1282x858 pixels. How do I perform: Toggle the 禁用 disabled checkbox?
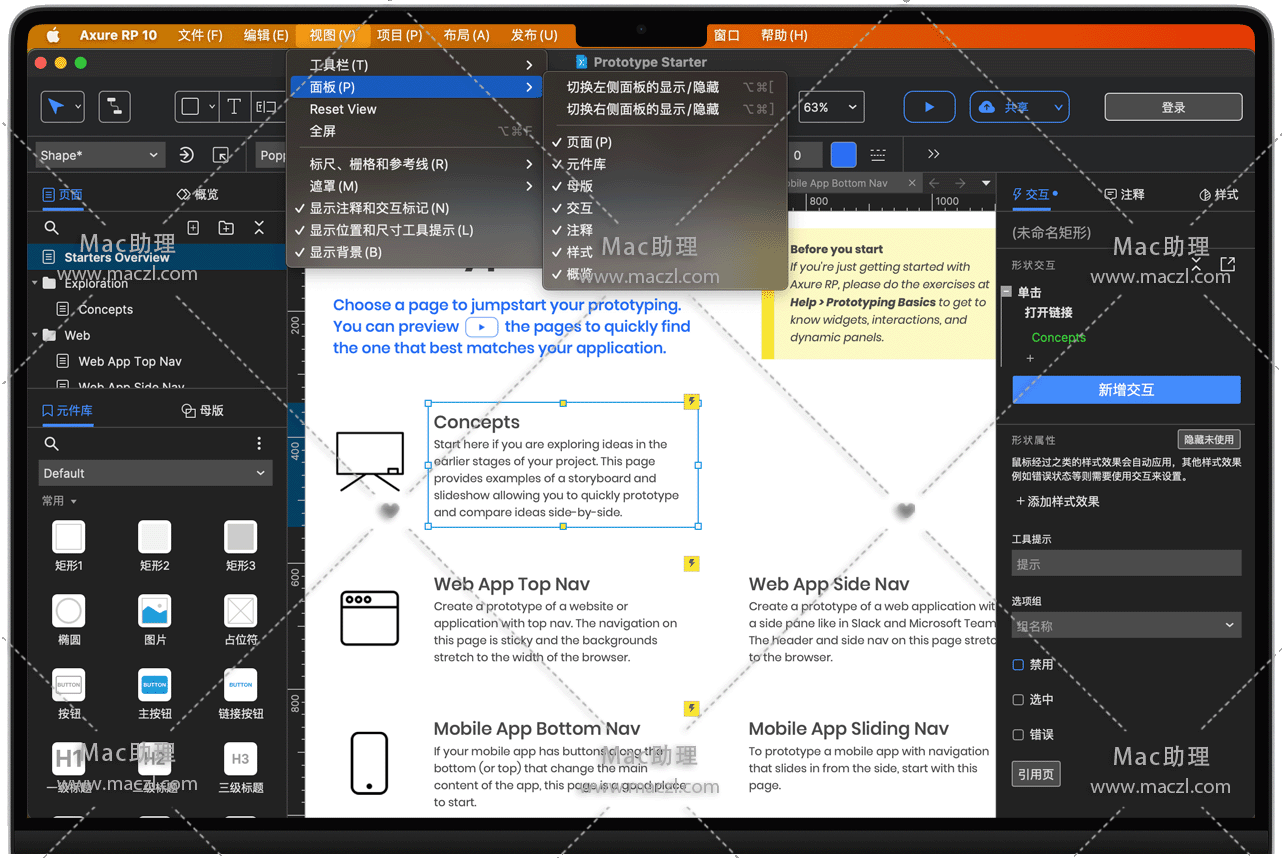coord(1018,665)
